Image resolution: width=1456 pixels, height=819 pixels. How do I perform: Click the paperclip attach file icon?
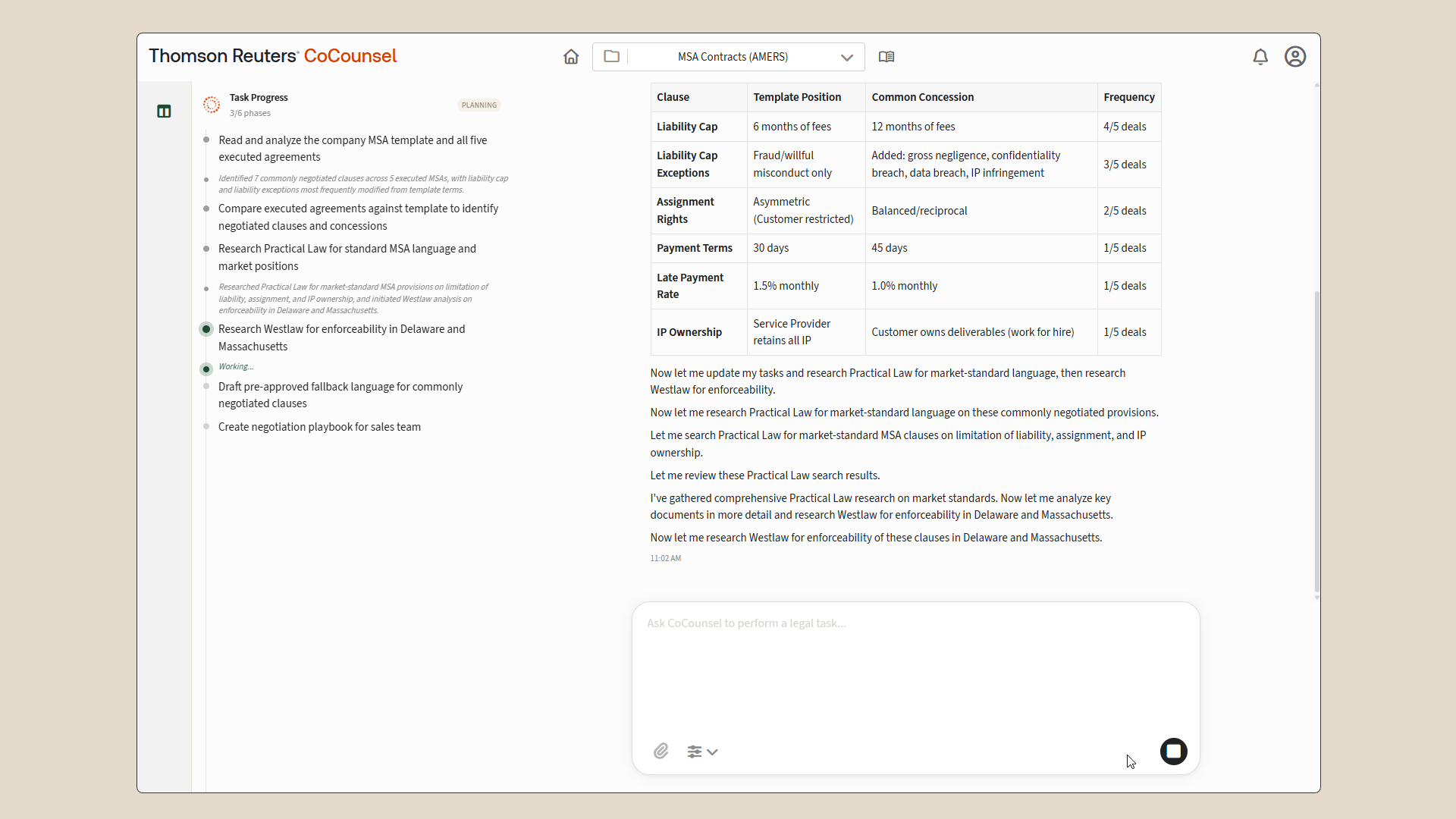[x=661, y=751]
